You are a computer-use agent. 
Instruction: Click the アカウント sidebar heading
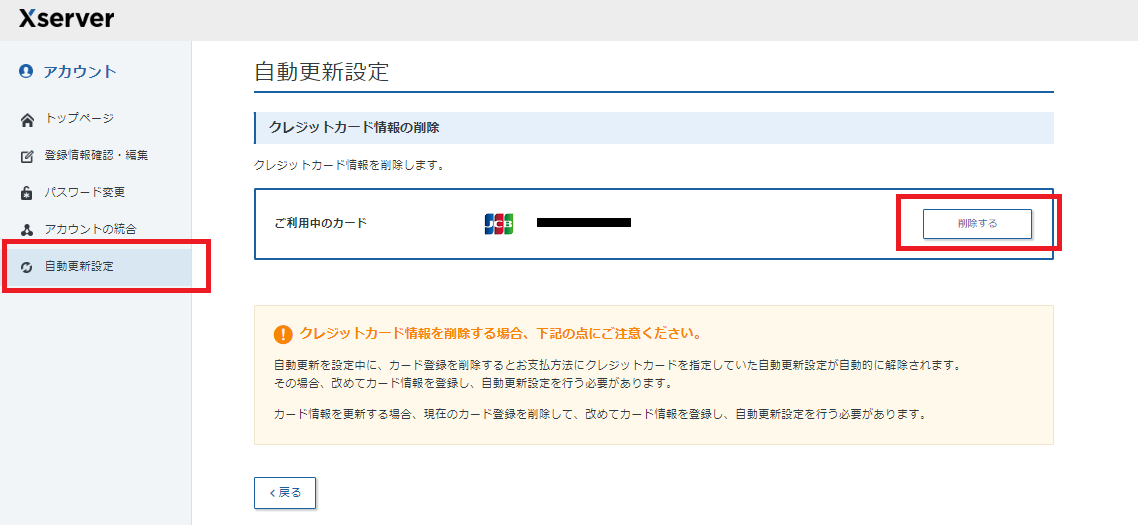coord(80,71)
